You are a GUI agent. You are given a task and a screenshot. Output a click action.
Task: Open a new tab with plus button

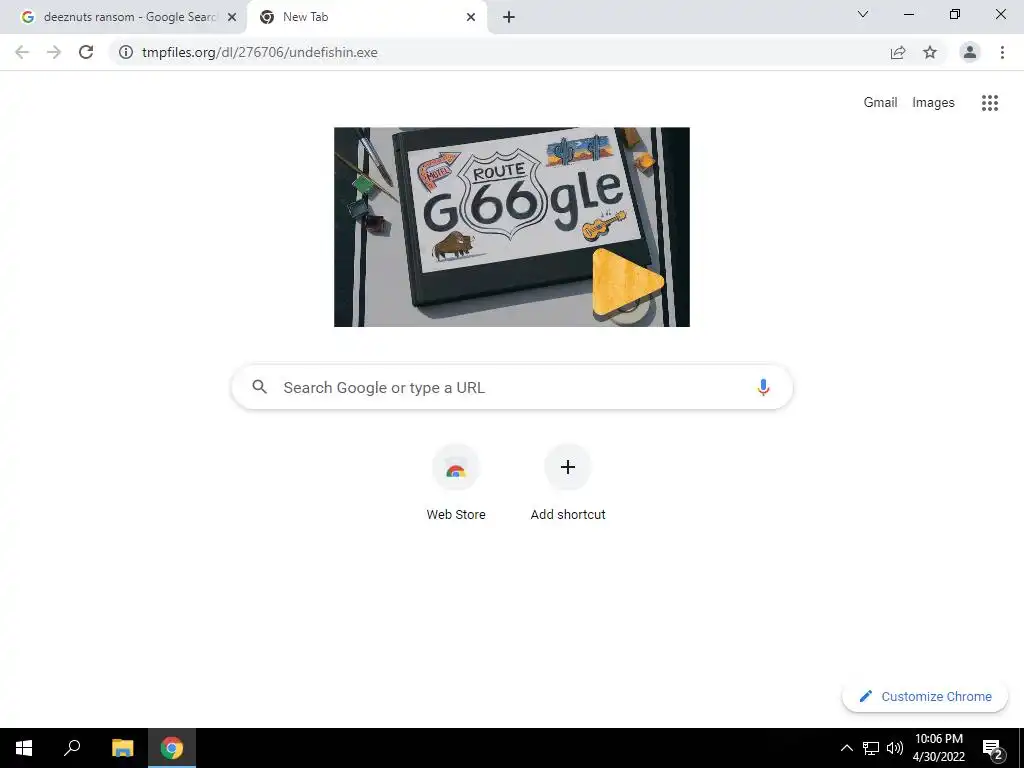coord(509,17)
